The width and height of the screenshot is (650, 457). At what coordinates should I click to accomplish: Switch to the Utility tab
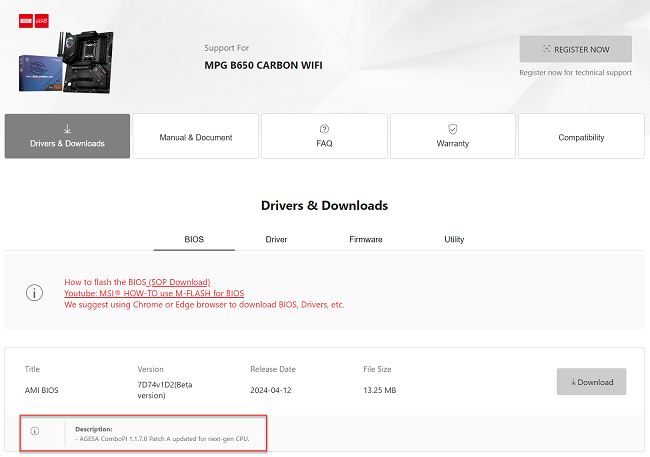pyautogui.click(x=454, y=240)
